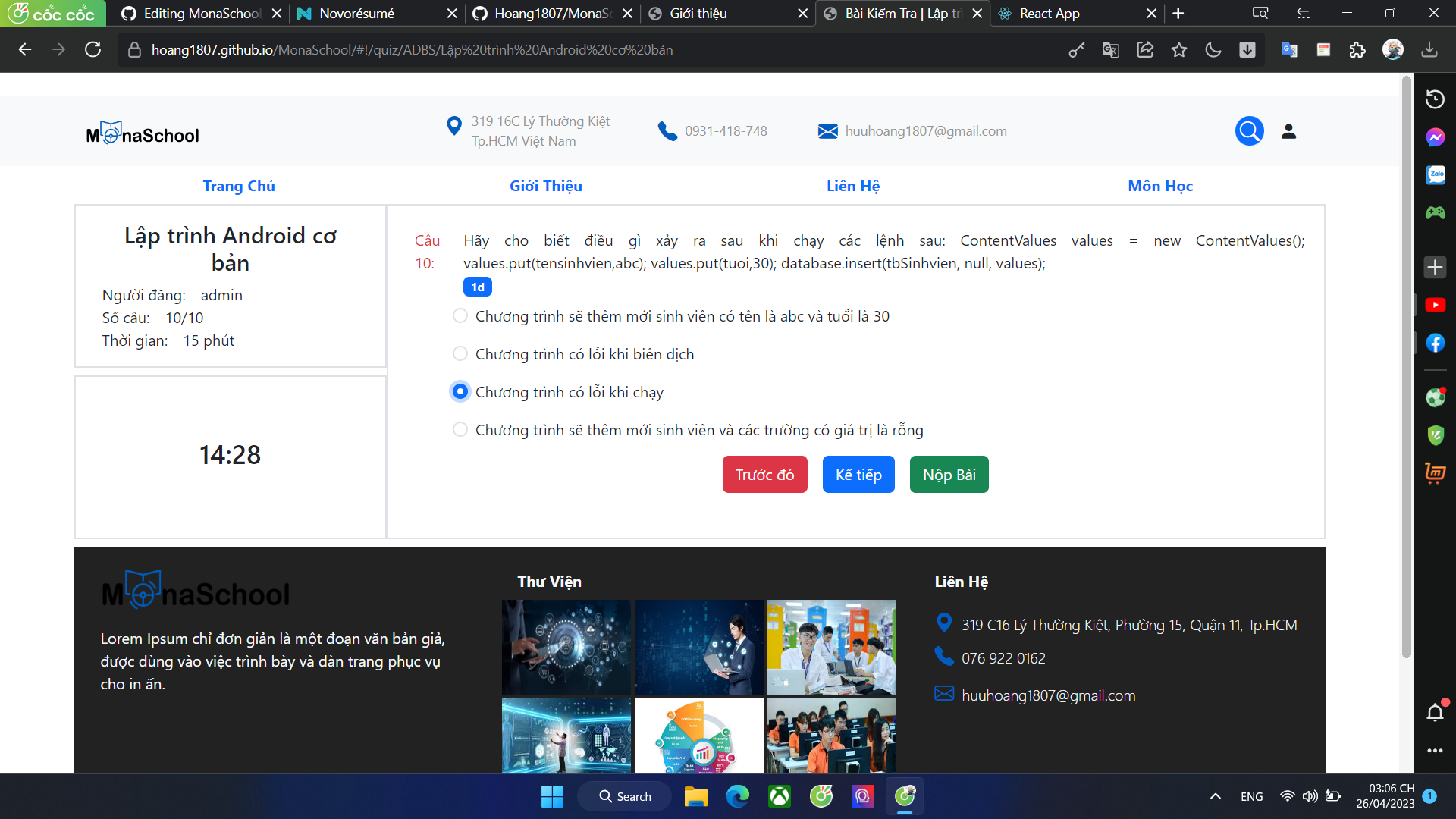Click the user account icon in the header
The width and height of the screenshot is (1456, 819).
1289,130
